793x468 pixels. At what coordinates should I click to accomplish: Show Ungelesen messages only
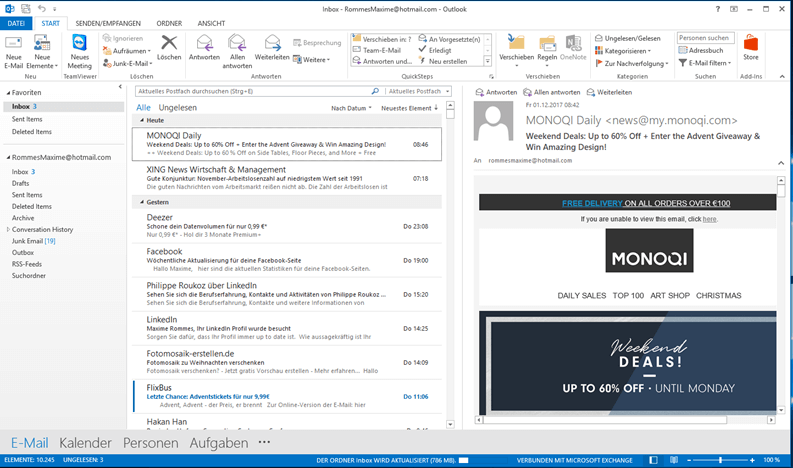coord(178,108)
